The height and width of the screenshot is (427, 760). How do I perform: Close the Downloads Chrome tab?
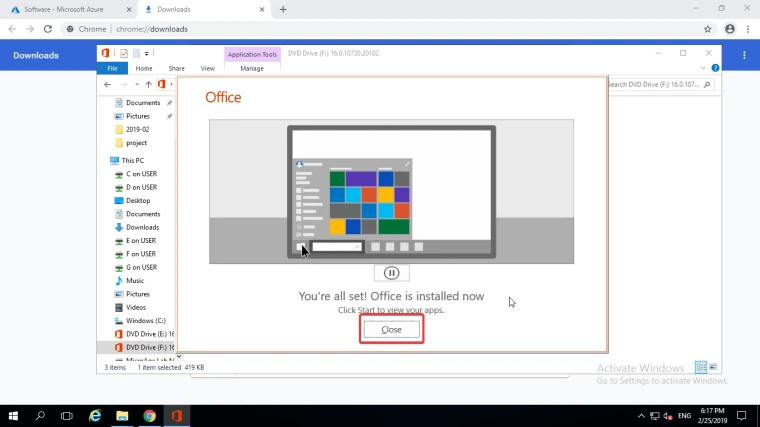click(x=262, y=9)
